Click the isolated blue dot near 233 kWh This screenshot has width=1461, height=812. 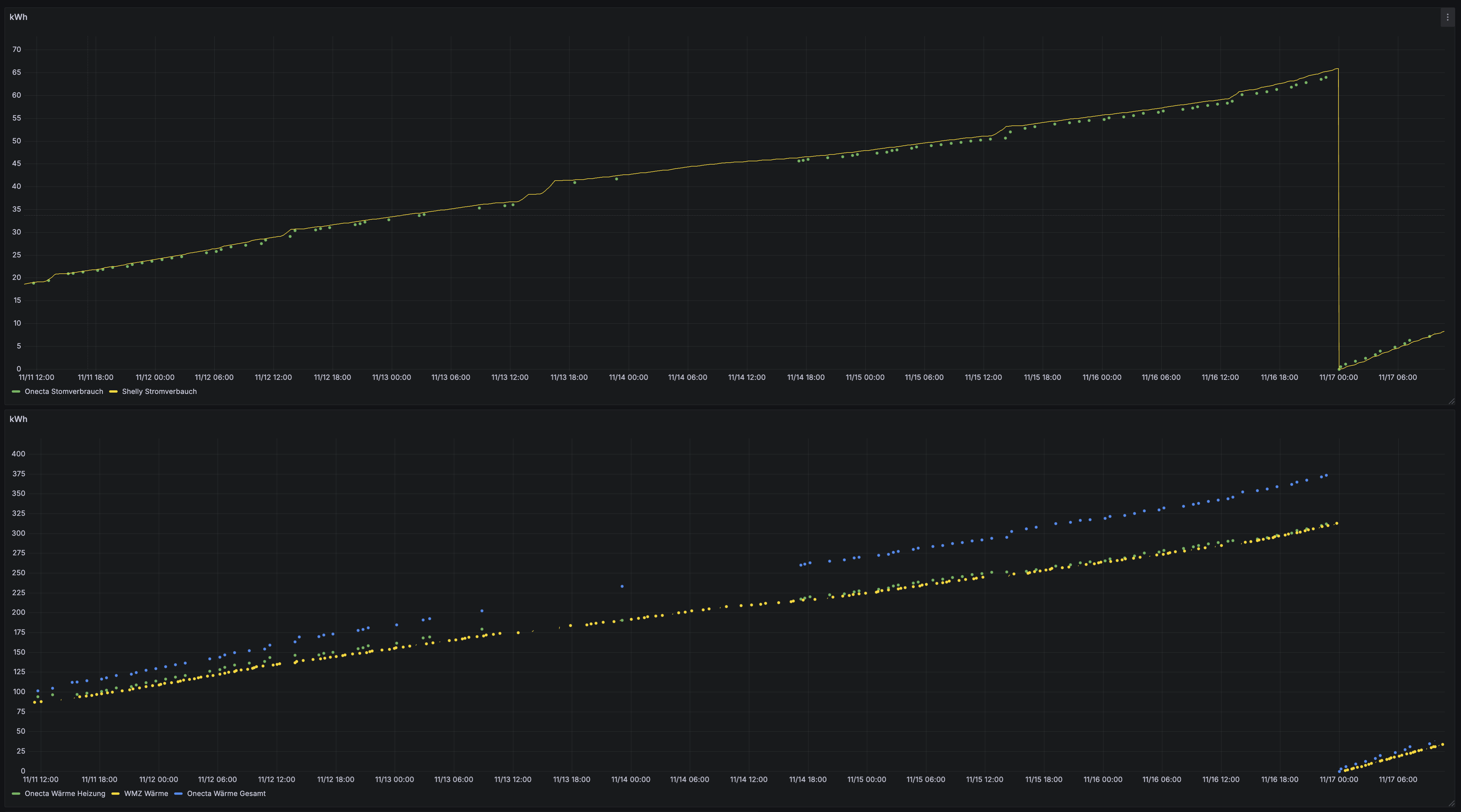coord(622,586)
